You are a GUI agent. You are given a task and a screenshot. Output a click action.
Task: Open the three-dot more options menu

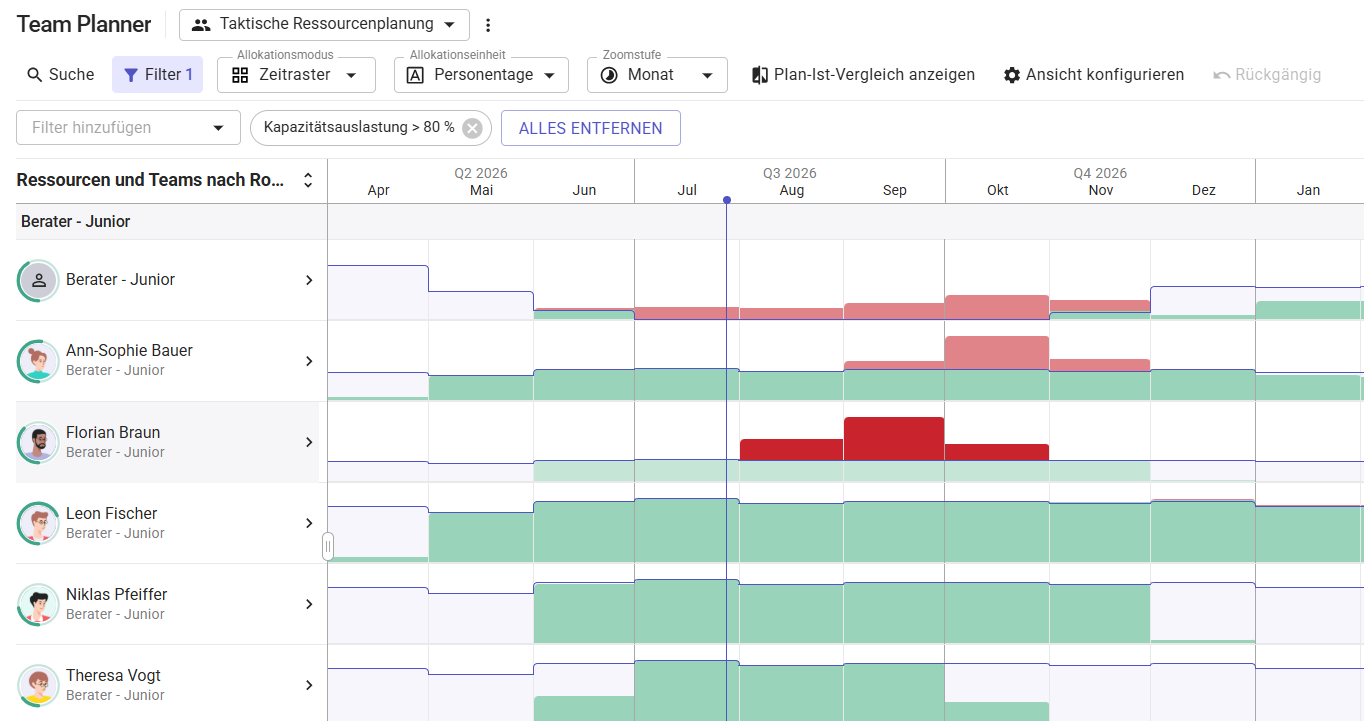pyautogui.click(x=488, y=25)
